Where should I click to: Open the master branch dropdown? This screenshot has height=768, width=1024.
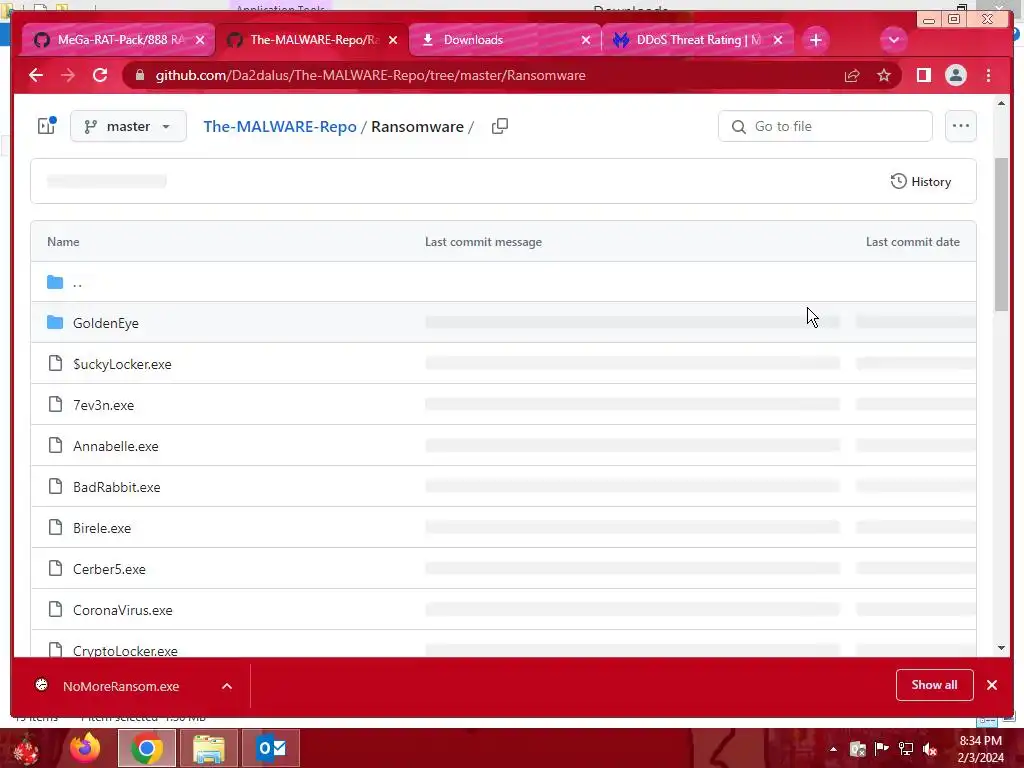point(128,126)
